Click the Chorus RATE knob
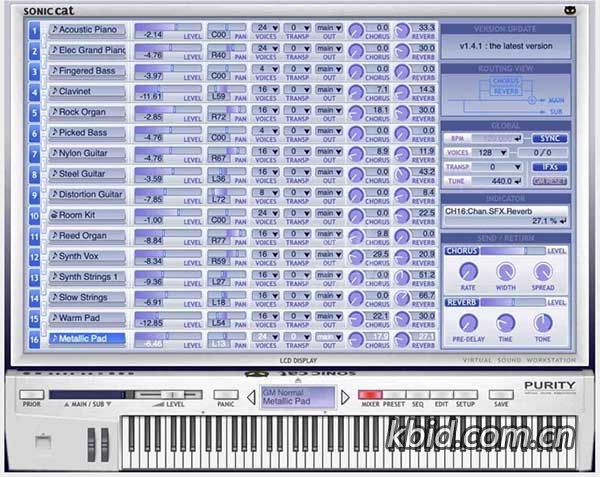 click(x=468, y=272)
